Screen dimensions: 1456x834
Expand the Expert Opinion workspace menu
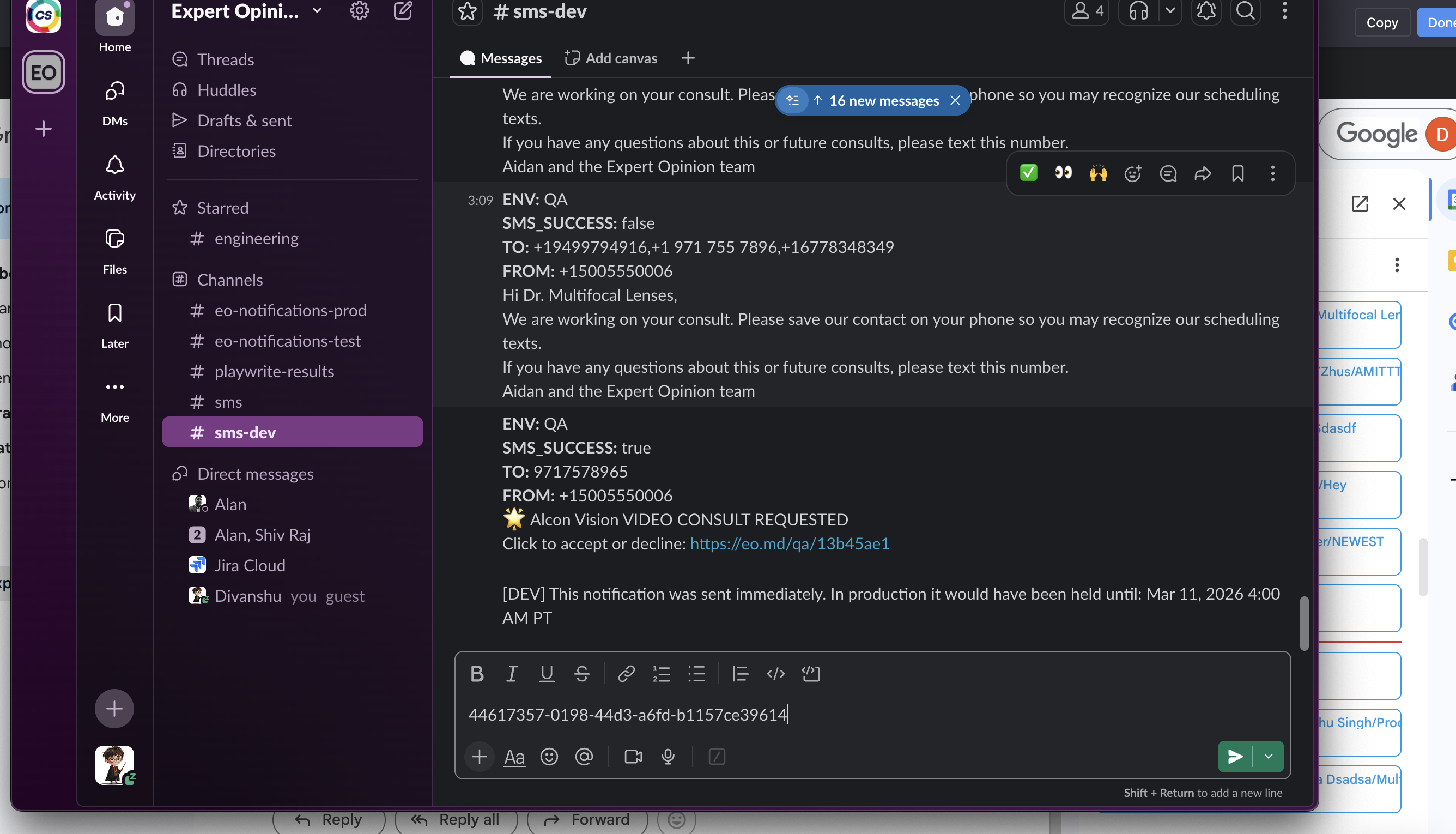click(317, 11)
